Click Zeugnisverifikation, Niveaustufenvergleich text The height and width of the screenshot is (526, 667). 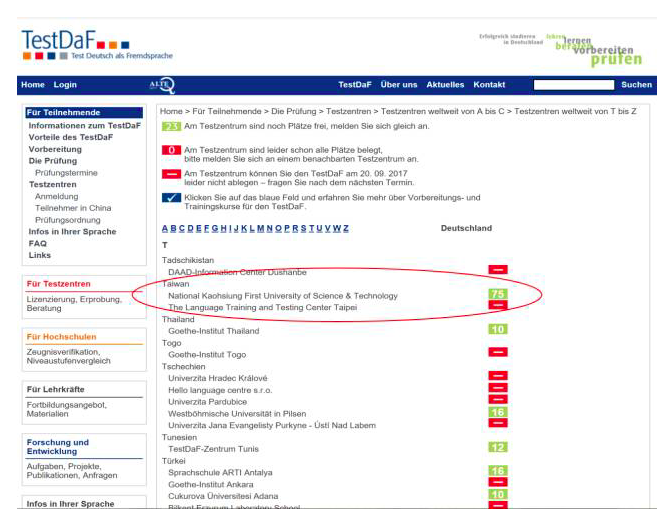coord(68,356)
